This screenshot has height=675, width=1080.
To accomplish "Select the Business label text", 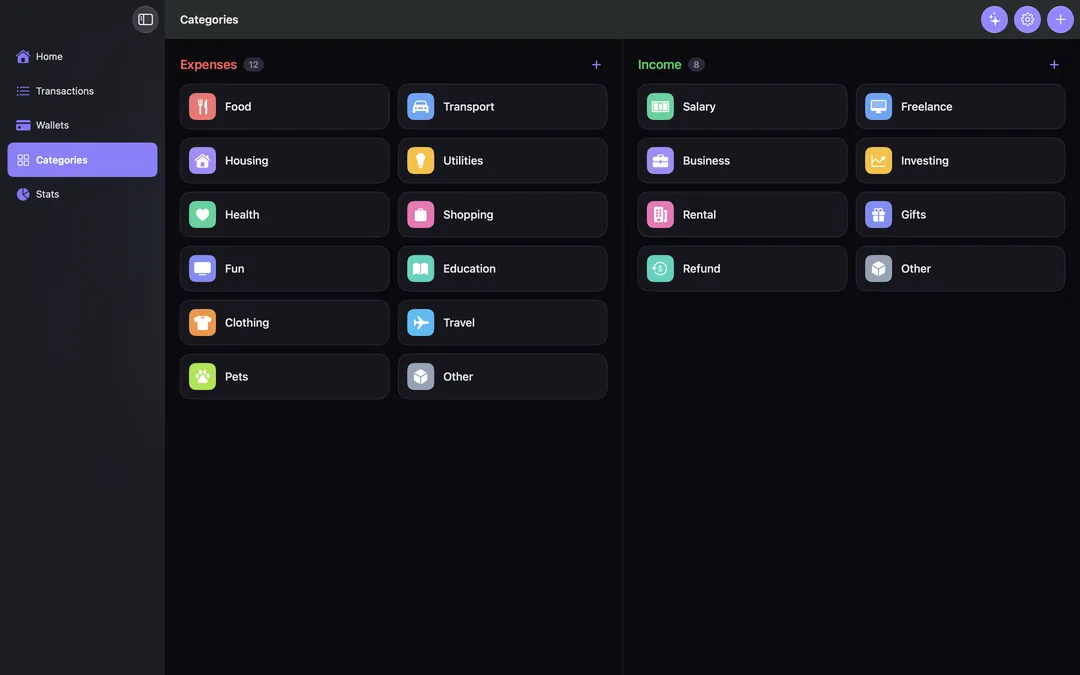I will tap(706, 160).
